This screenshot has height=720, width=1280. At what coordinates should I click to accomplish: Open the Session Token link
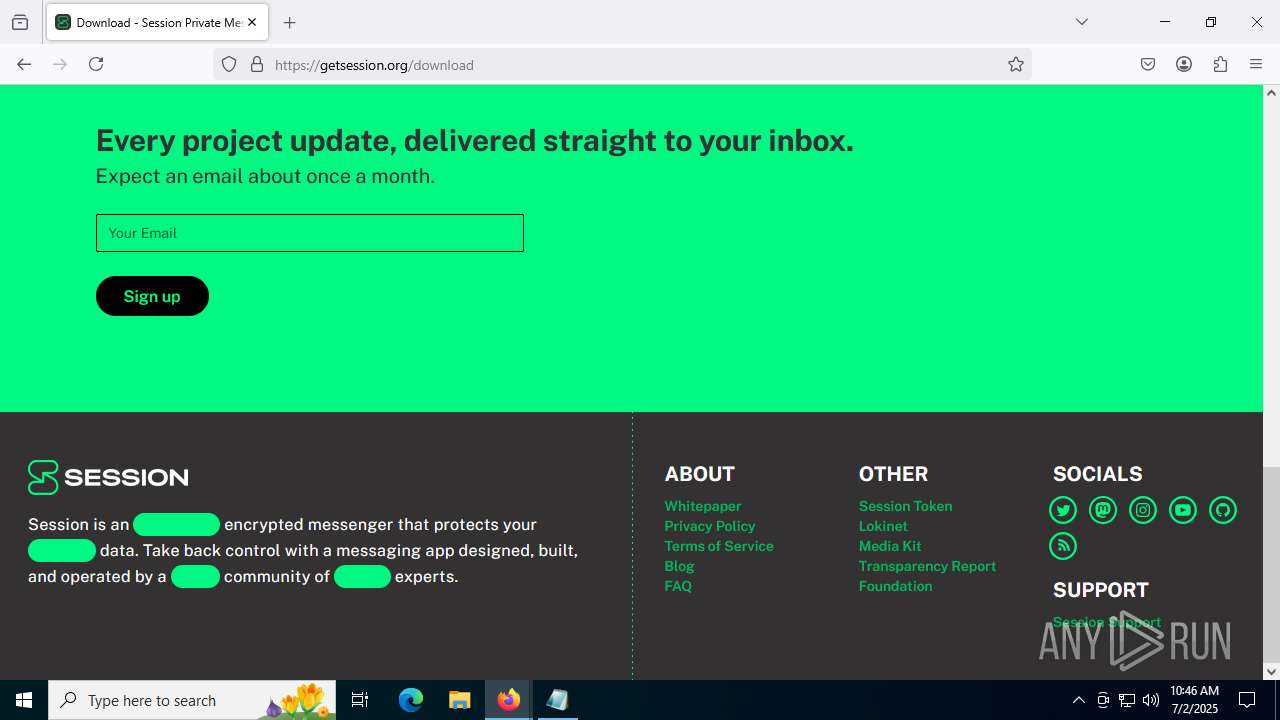pyautogui.click(x=906, y=506)
